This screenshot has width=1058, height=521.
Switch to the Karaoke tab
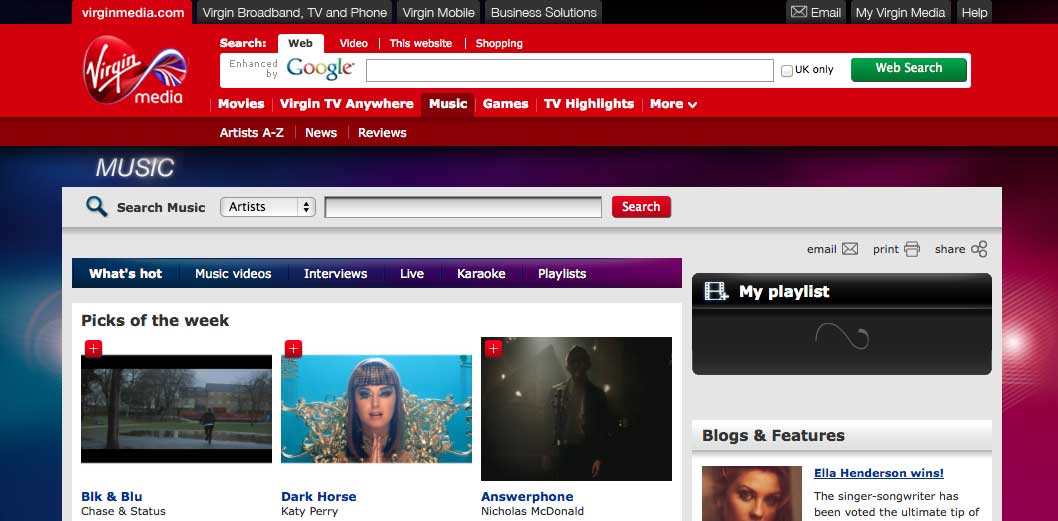[481, 273]
